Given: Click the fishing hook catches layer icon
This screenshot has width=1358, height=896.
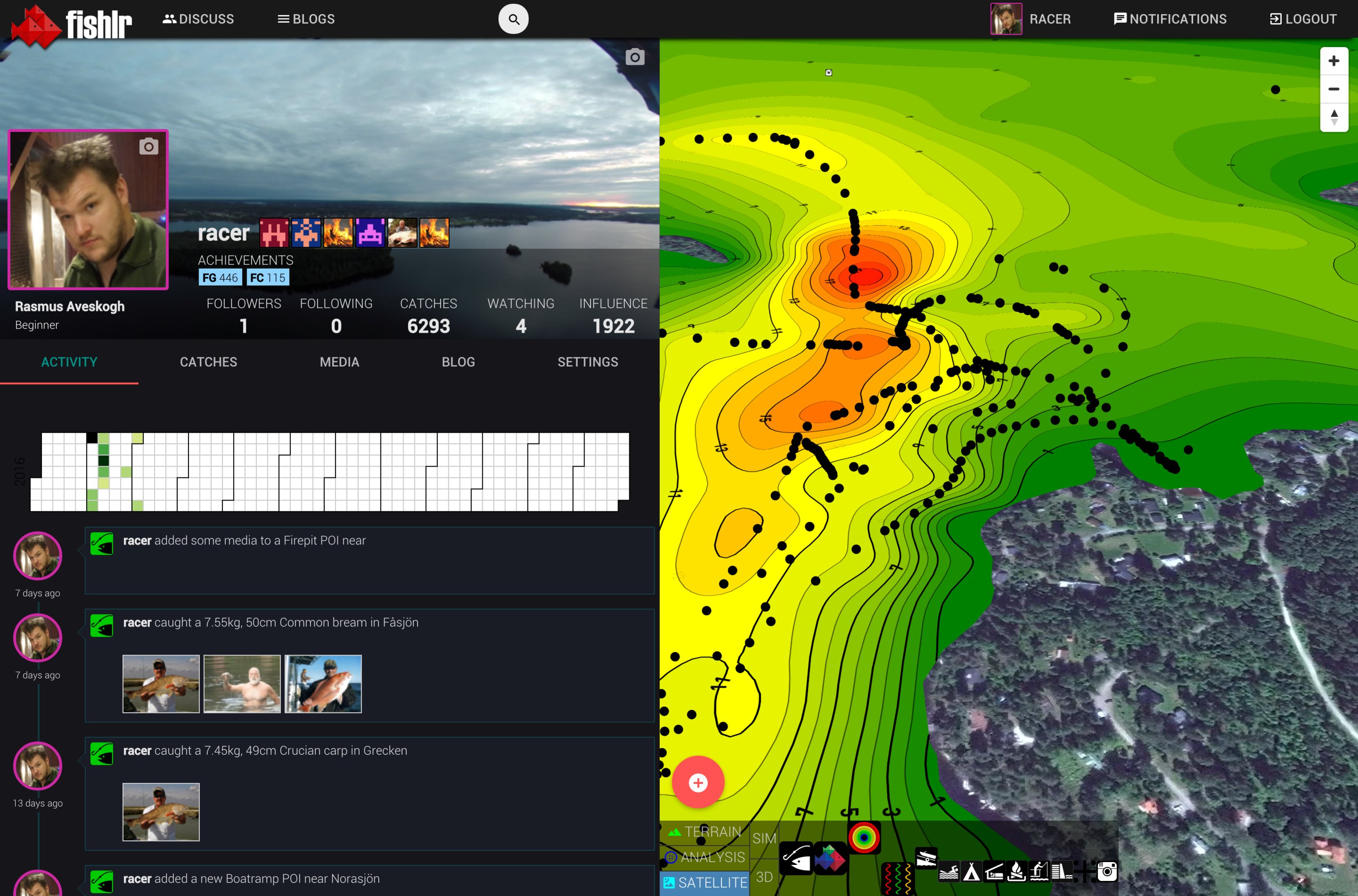Looking at the screenshot, I should [x=797, y=858].
